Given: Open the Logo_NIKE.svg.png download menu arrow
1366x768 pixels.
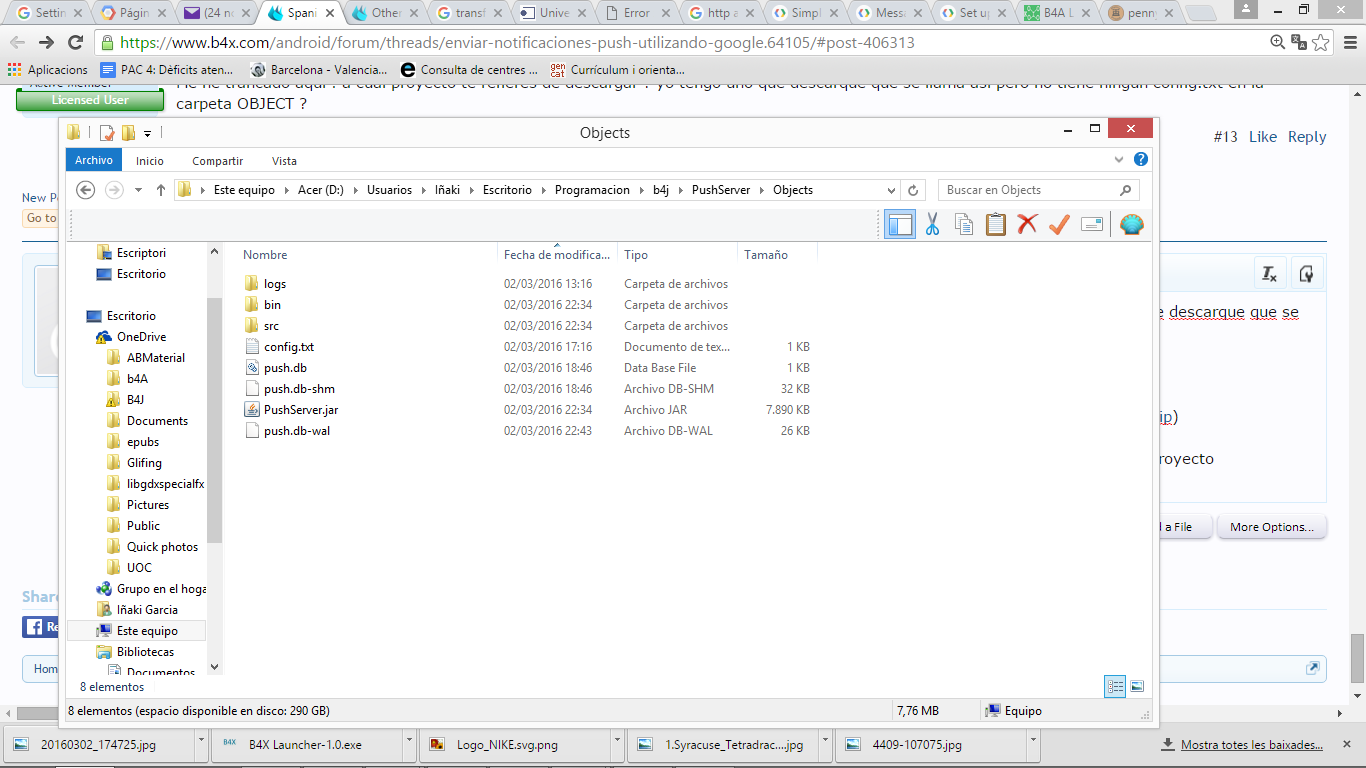Looking at the screenshot, I should coord(618,744).
